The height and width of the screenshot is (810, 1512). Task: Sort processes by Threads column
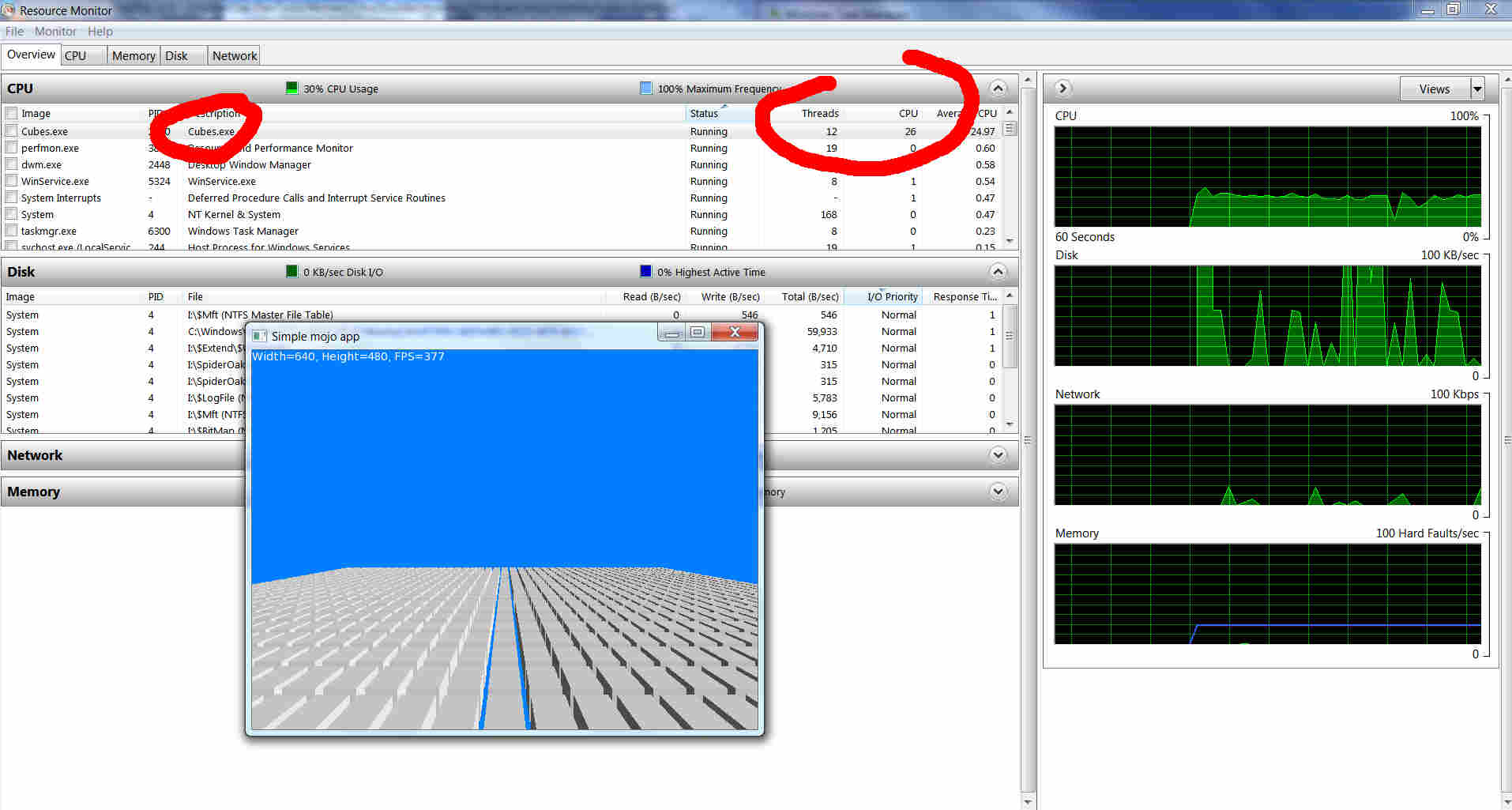tap(819, 113)
